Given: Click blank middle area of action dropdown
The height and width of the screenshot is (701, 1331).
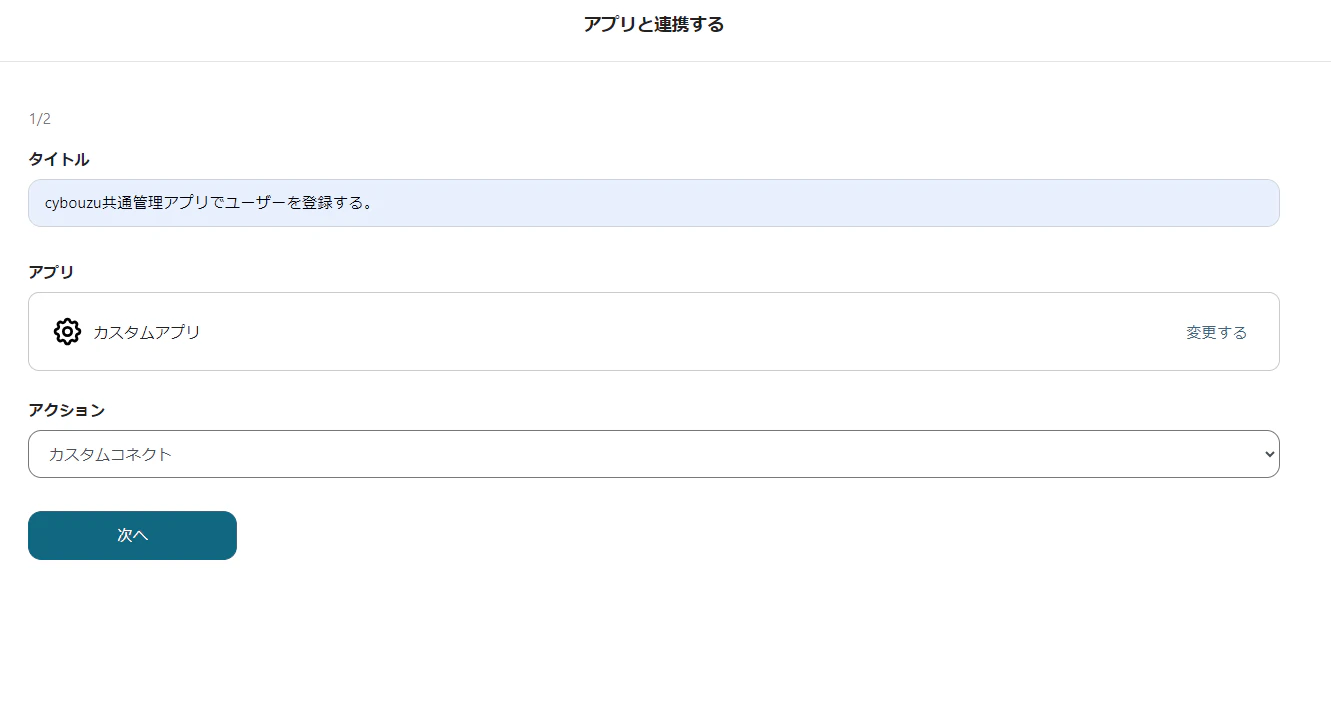Looking at the screenshot, I should (700, 454).
